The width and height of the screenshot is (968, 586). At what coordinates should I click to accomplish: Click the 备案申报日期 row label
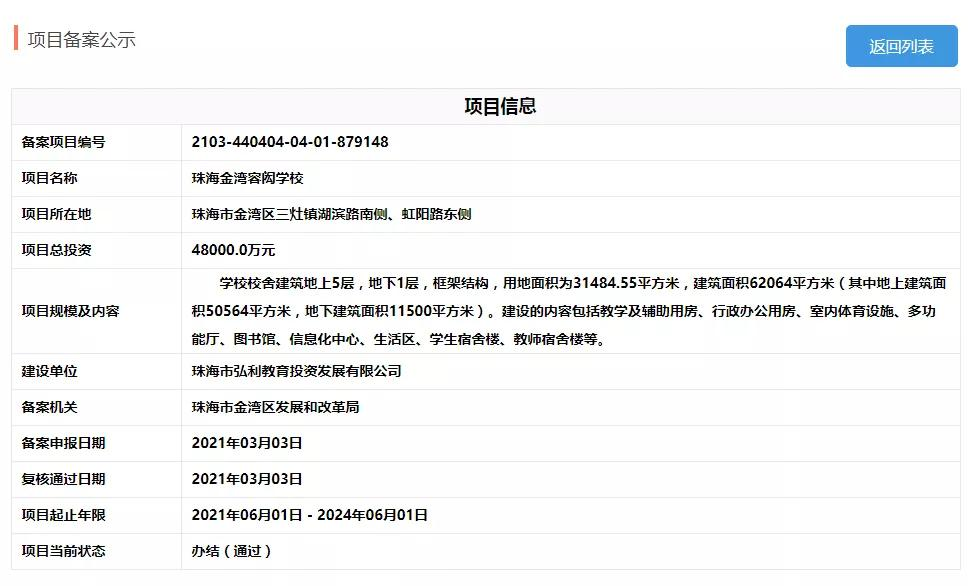click(x=67, y=443)
